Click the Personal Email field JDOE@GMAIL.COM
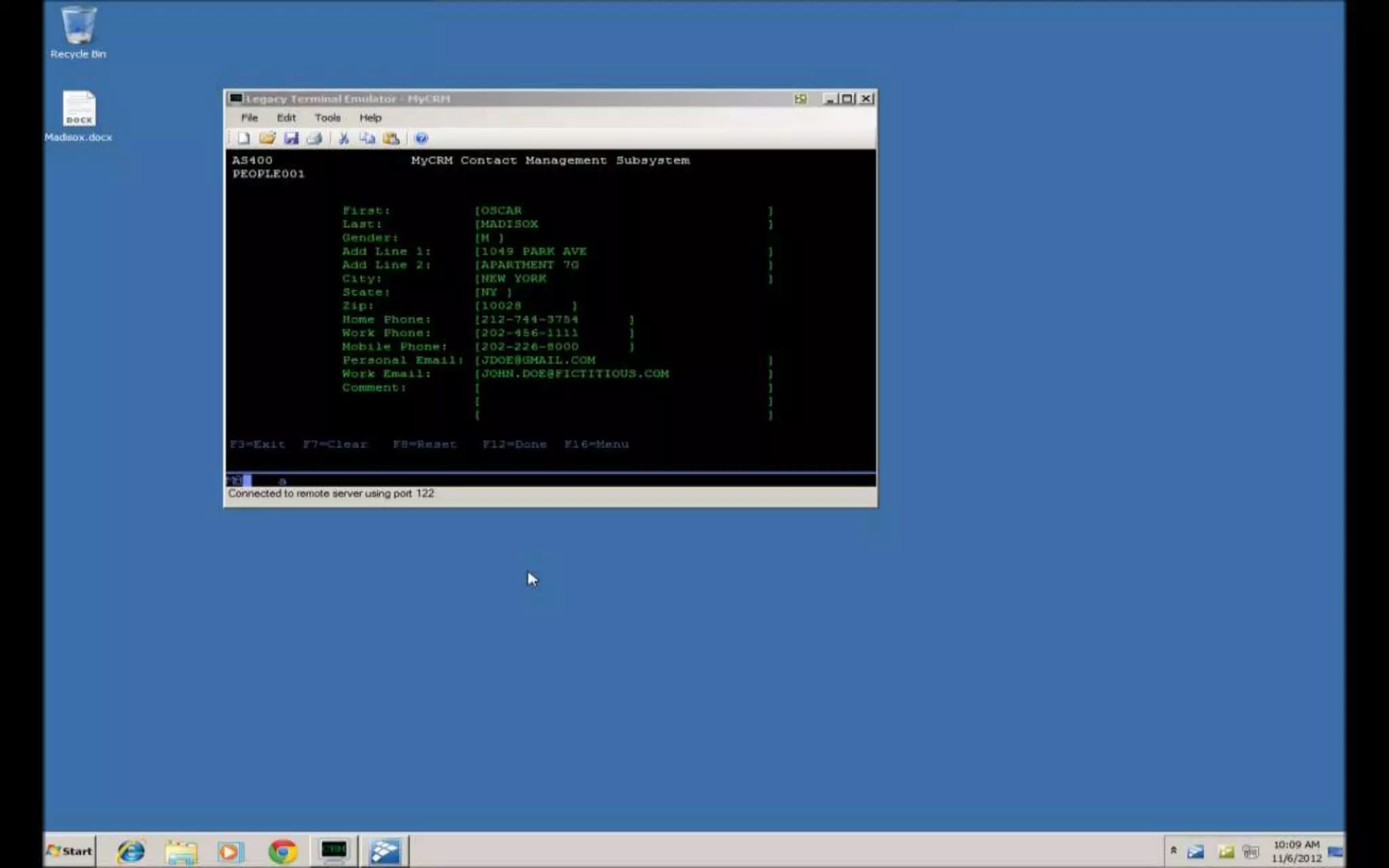 coord(624,360)
